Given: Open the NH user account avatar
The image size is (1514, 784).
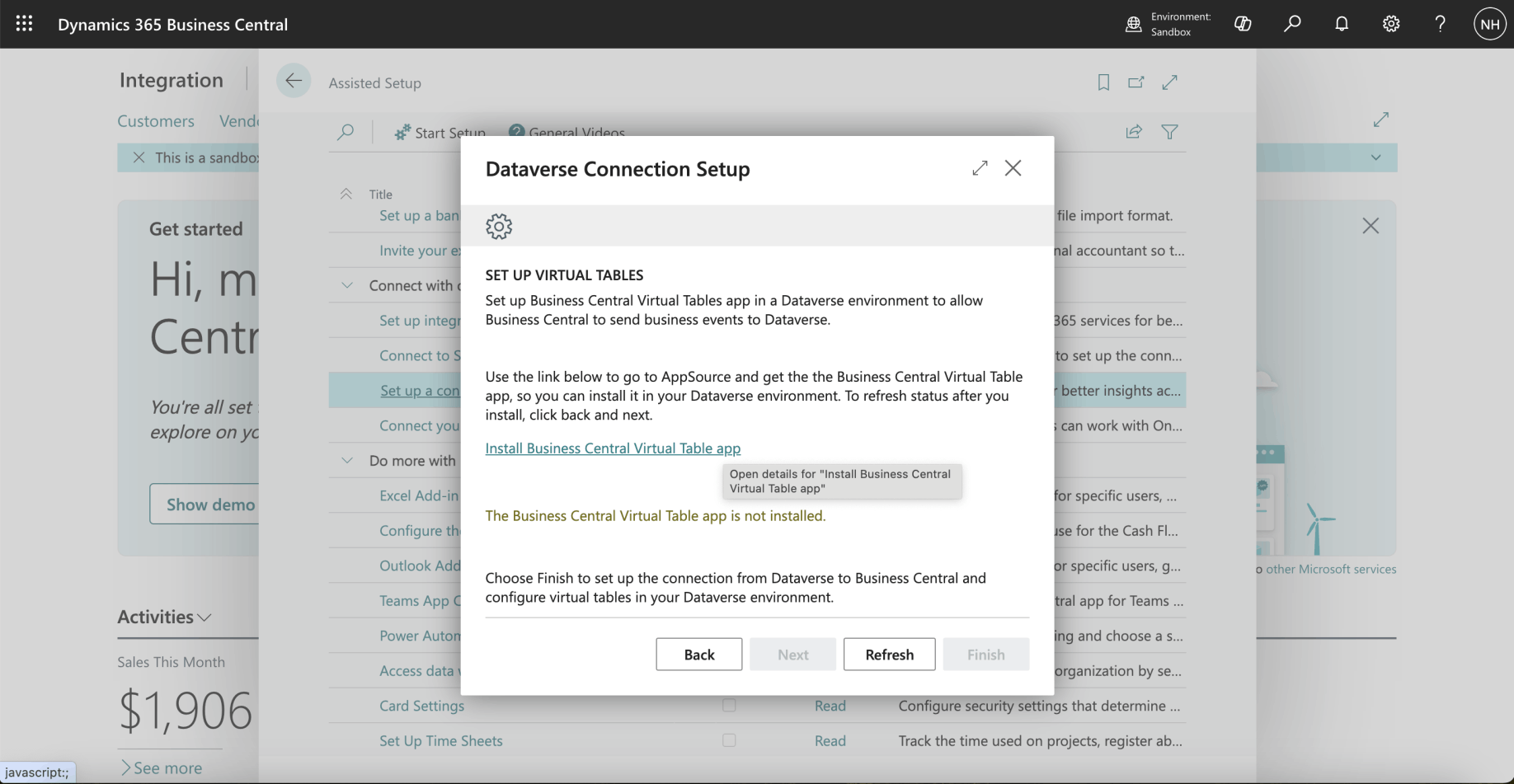Looking at the screenshot, I should [1489, 24].
